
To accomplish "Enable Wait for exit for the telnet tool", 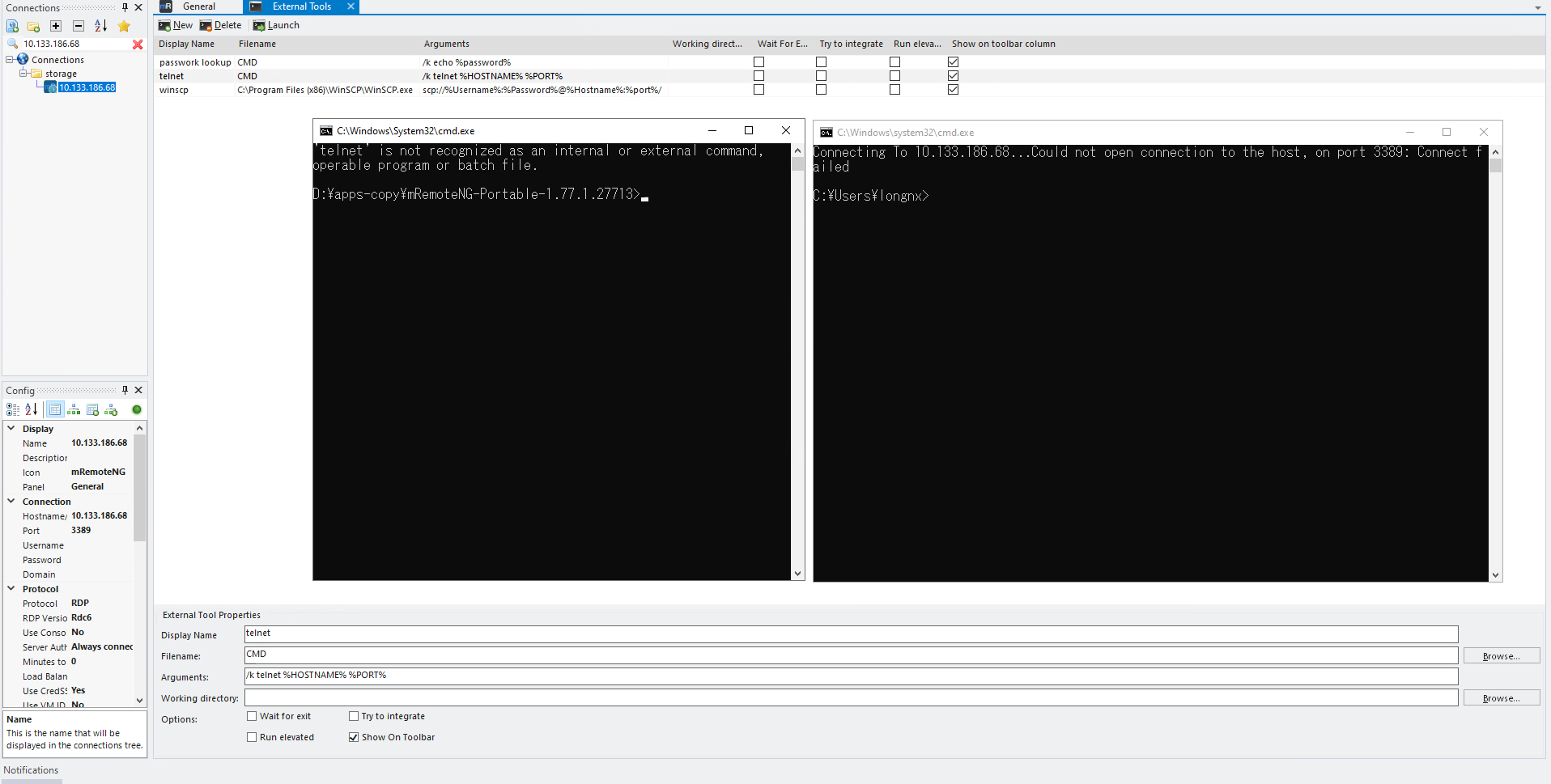I will [252, 716].
